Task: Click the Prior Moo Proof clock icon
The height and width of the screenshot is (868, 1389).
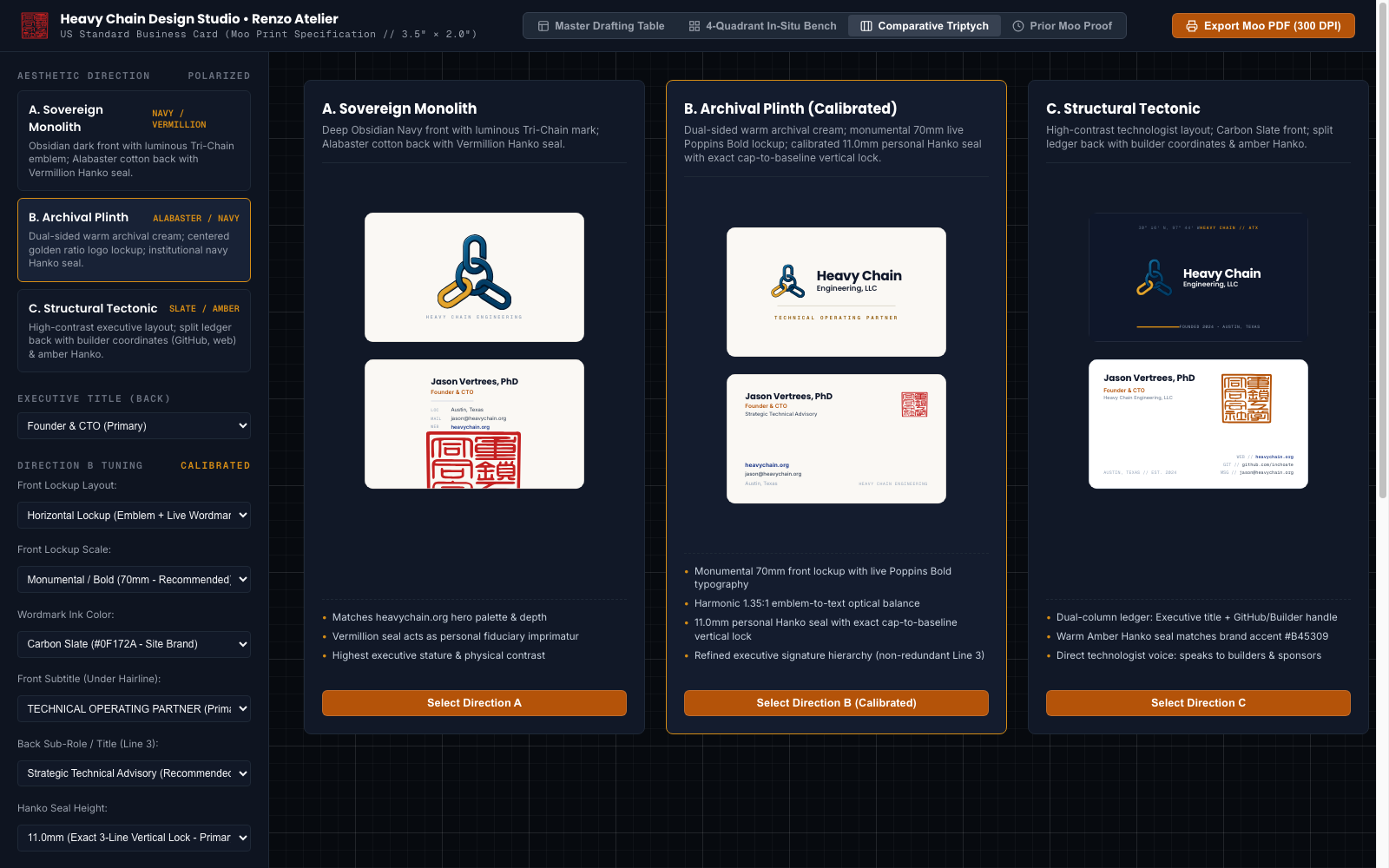Action: click(x=1018, y=26)
